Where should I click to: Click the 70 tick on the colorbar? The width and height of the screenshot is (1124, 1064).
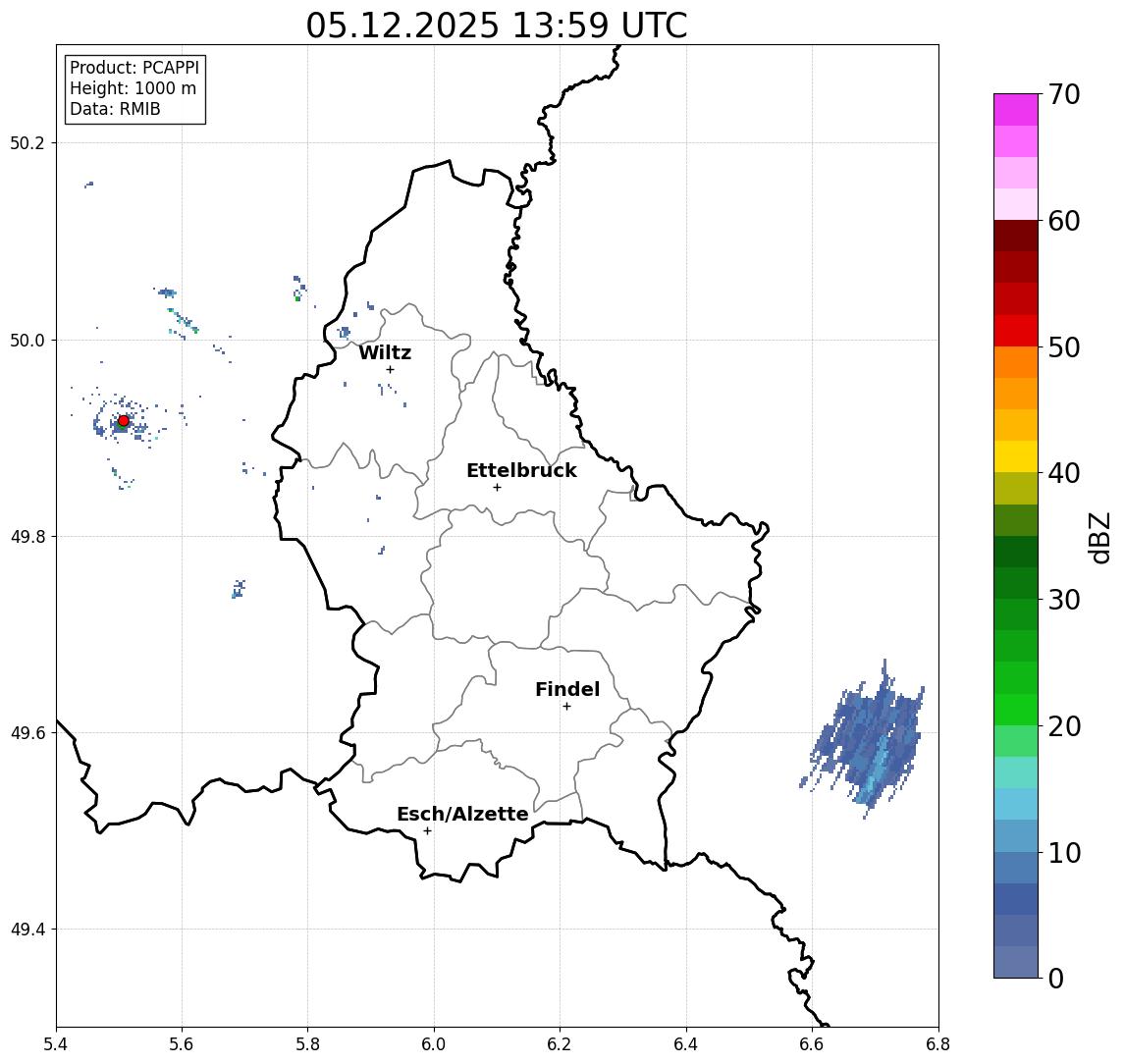point(1064,94)
